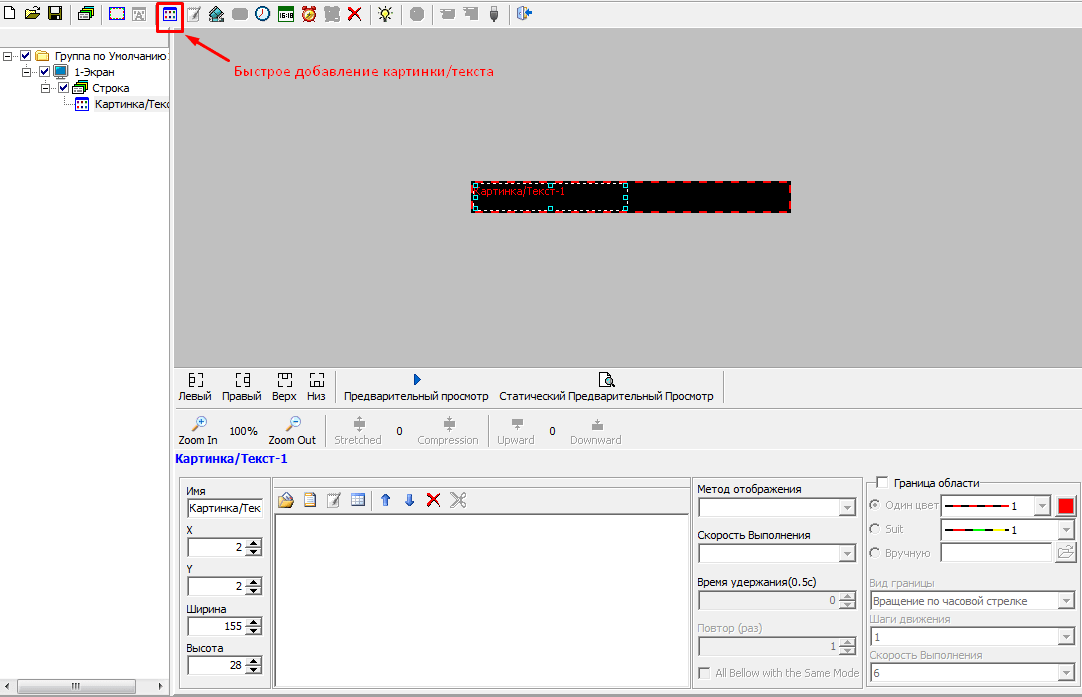
Task: Click the blue Картинка/Текст-1 heading
Action: coord(231,459)
